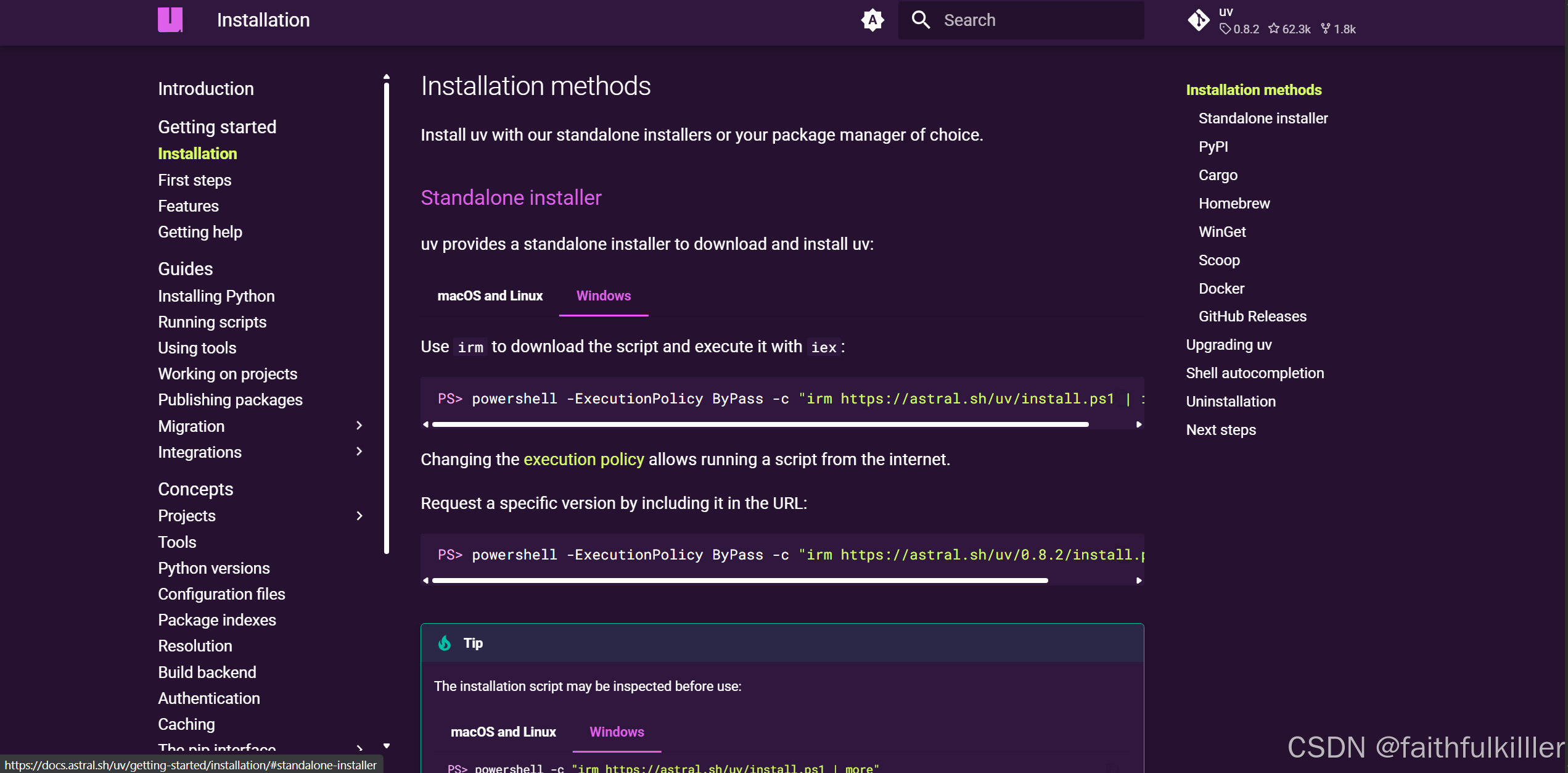Open Installing Python in the sidebar
The image size is (1568, 773).
click(216, 296)
